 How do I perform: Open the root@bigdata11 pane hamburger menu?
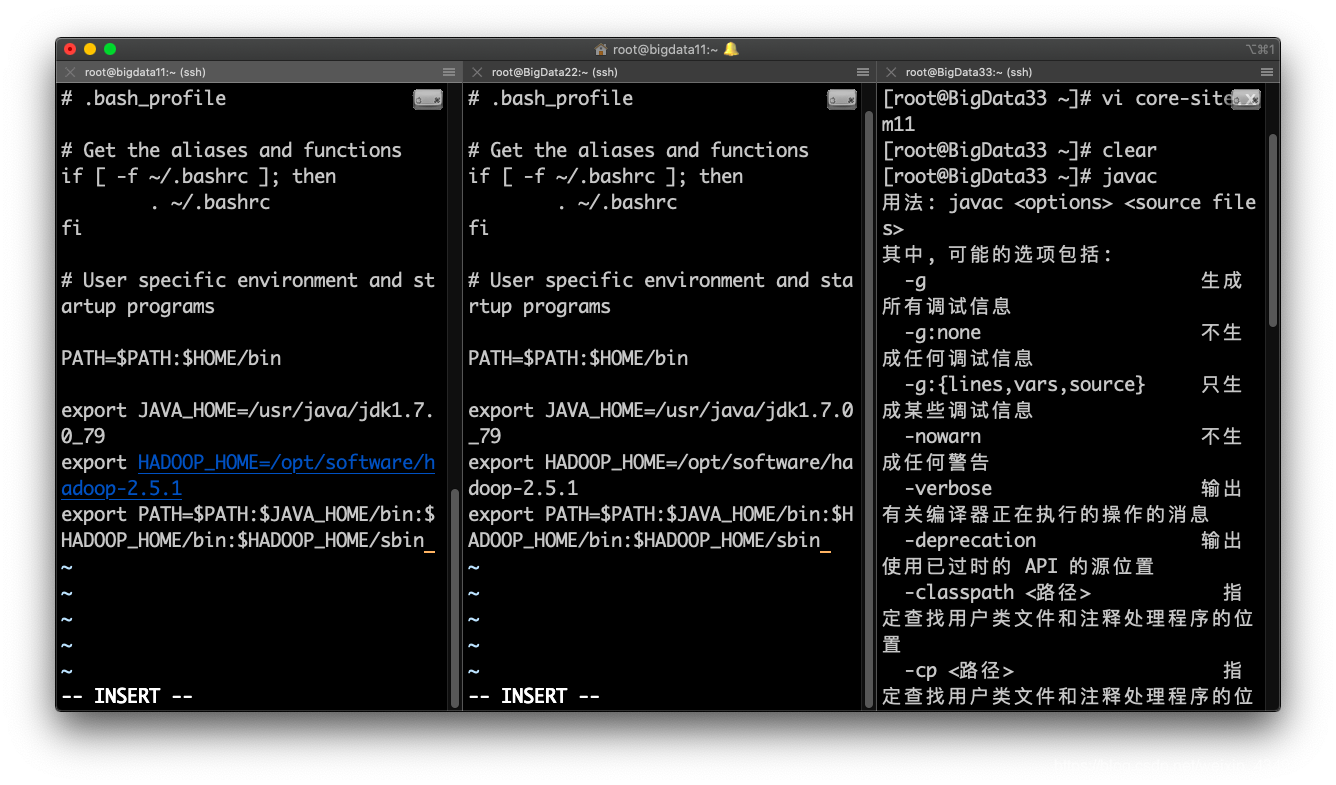point(449,72)
